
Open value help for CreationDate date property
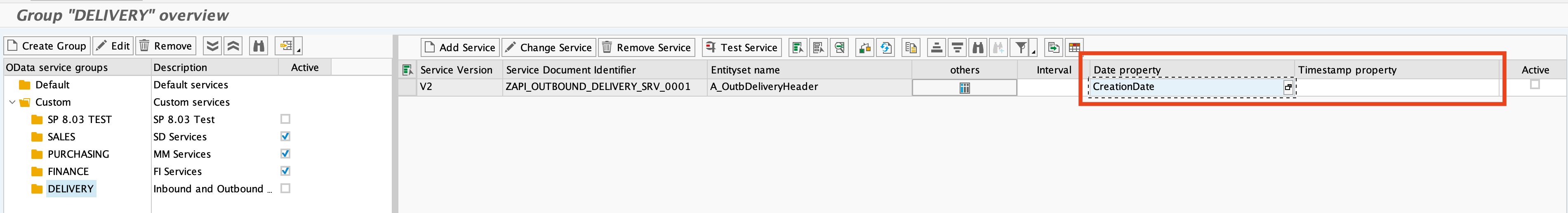pos(1288,88)
